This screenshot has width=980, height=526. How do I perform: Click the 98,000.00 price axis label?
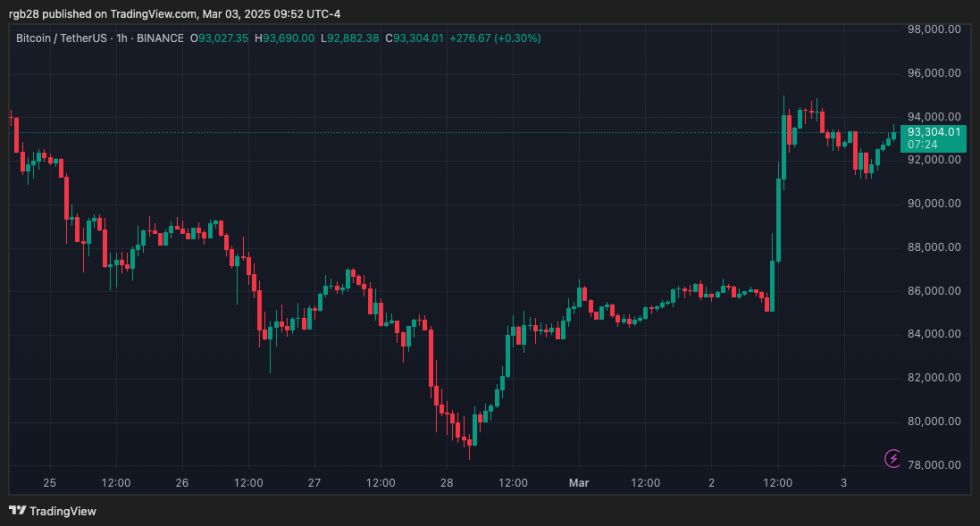pyautogui.click(x=933, y=29)
